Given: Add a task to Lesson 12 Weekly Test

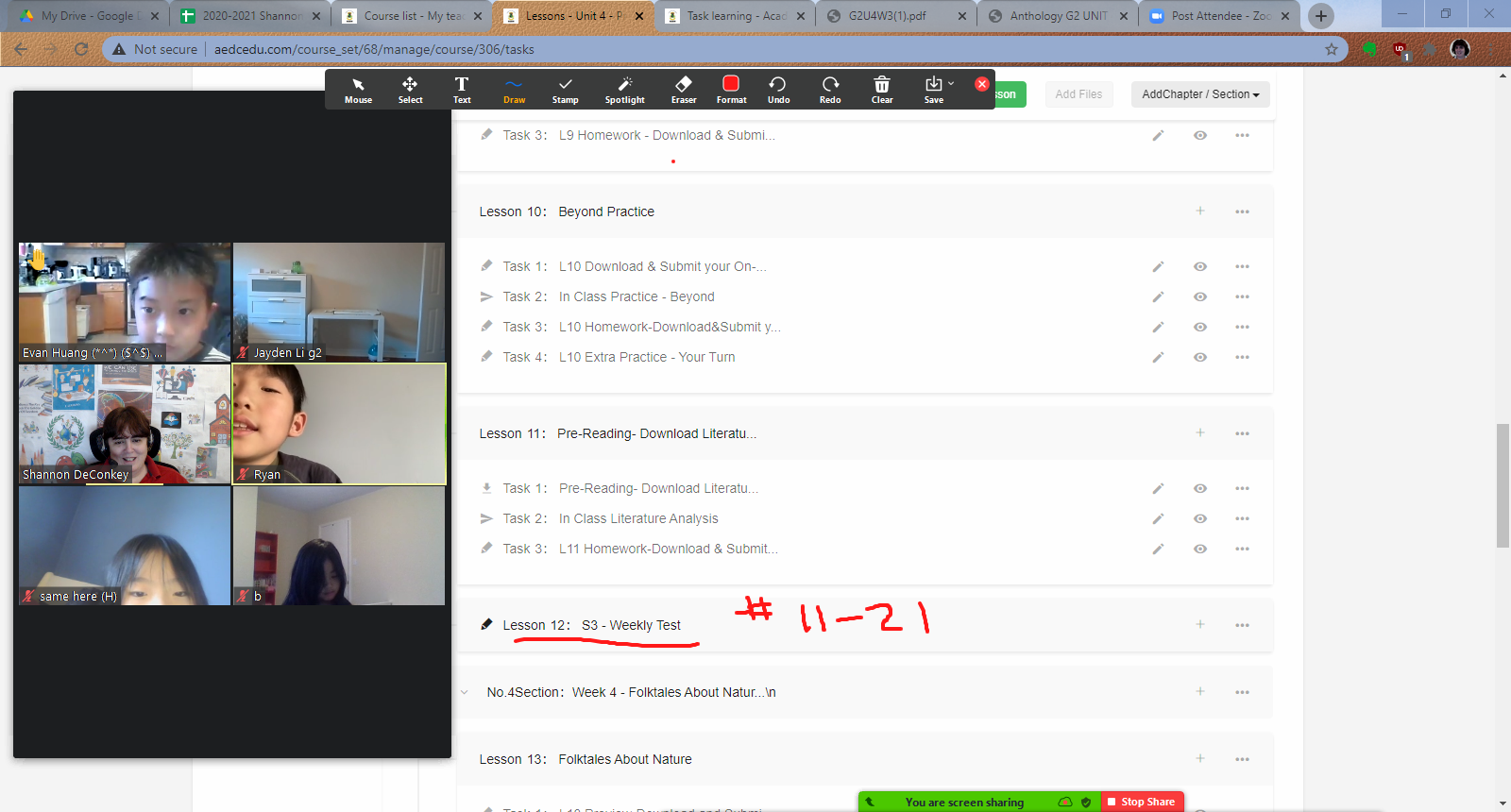Looking at the screenshot, I should (1200, 625).
